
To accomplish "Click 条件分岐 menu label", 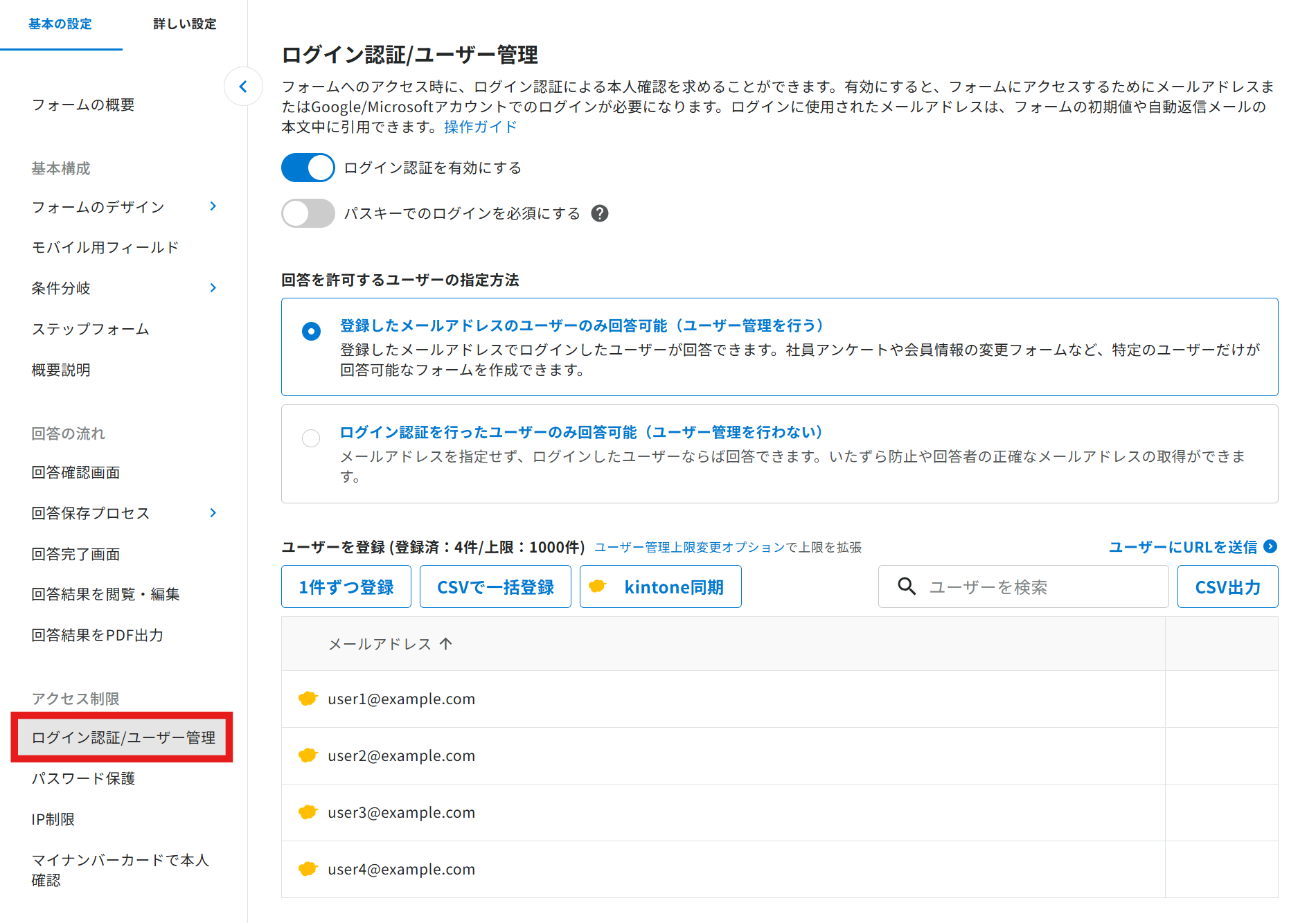I will 61,288.
